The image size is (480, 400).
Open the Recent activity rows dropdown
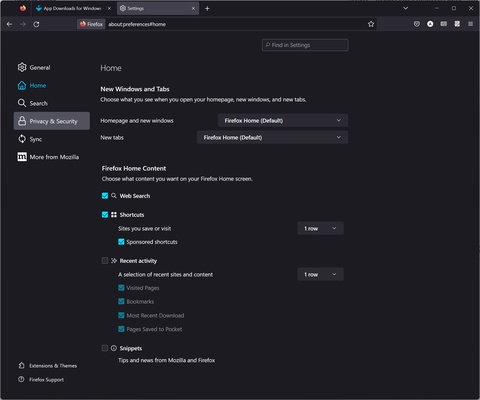point(320,274)
